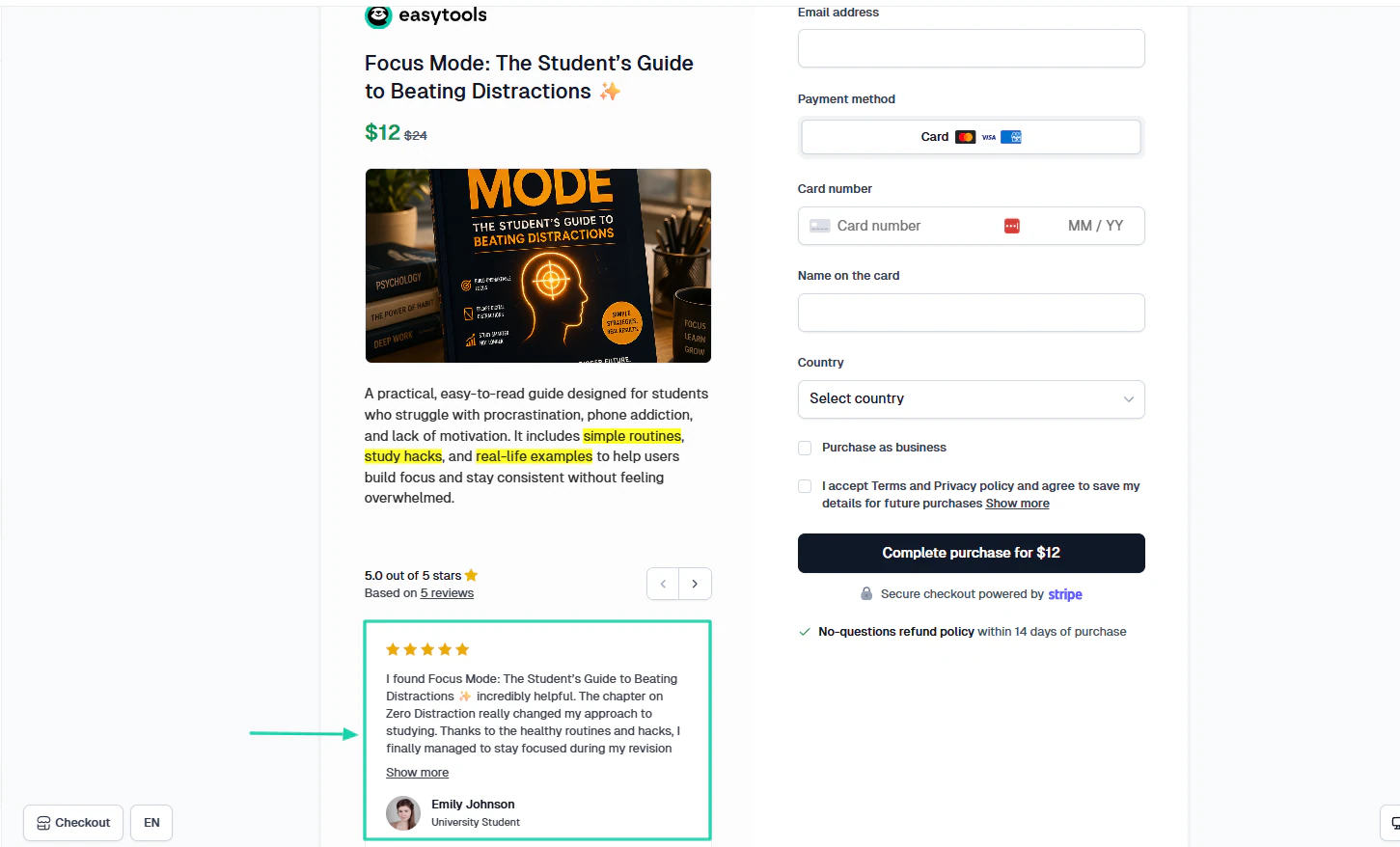The image size is (1400, 847).
Task: Click the product title Focus Mode heading
Action: tap(529, 77)
